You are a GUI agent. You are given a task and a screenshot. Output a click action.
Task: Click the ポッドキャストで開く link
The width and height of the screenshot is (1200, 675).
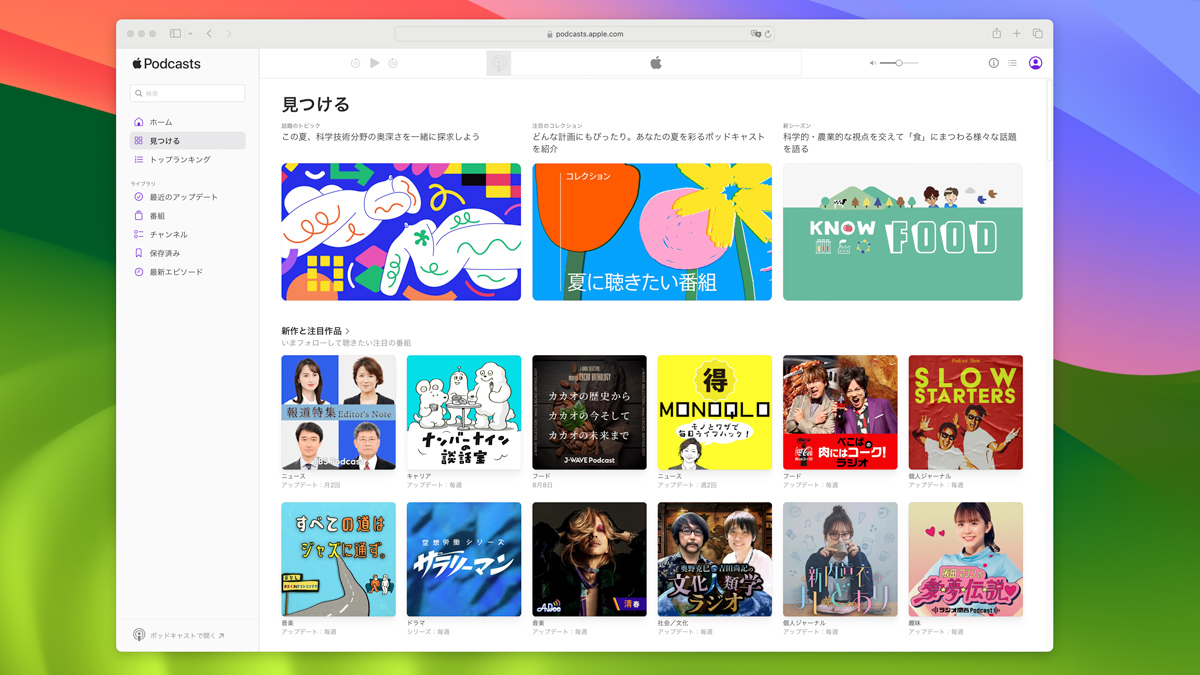pos(180,635)
